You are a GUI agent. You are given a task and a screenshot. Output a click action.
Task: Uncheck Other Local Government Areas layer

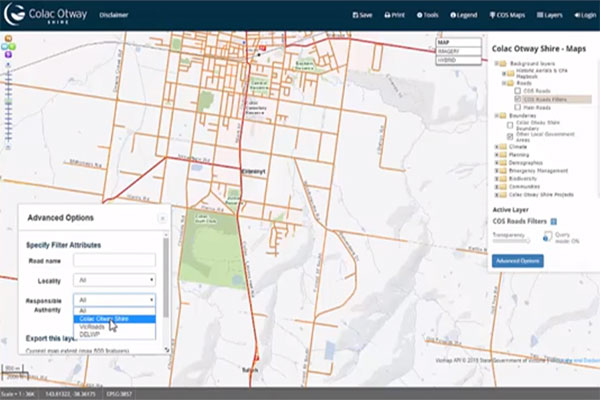(x=510, y=137)
